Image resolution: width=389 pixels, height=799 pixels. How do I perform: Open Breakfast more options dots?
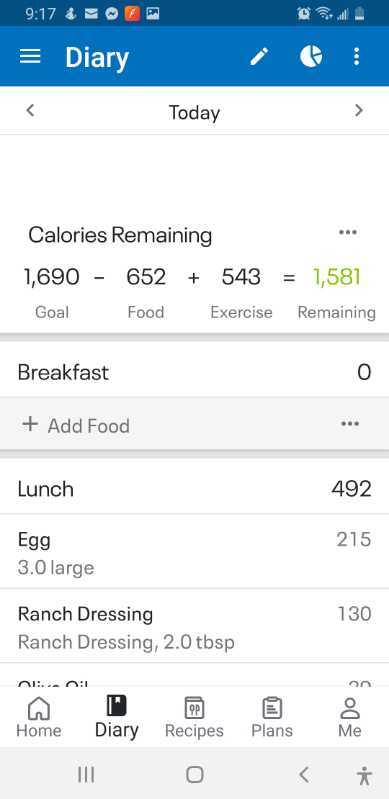tap(350, 424)
